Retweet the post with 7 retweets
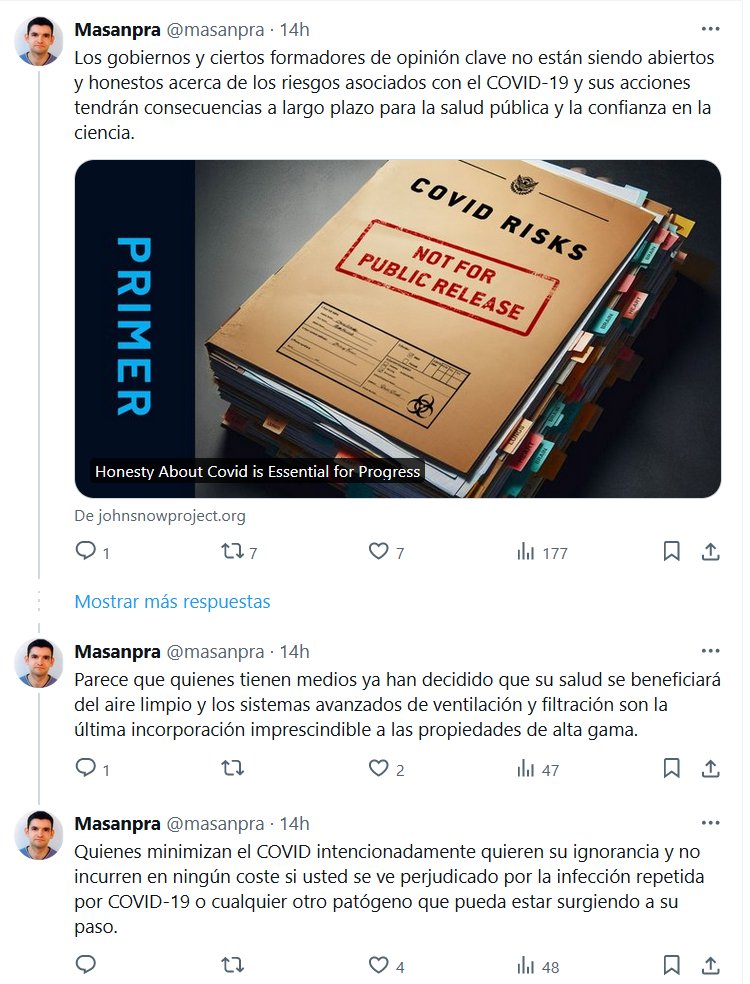Image resolution: width=750 pixels, height=984 pixels. coord(232,552)
